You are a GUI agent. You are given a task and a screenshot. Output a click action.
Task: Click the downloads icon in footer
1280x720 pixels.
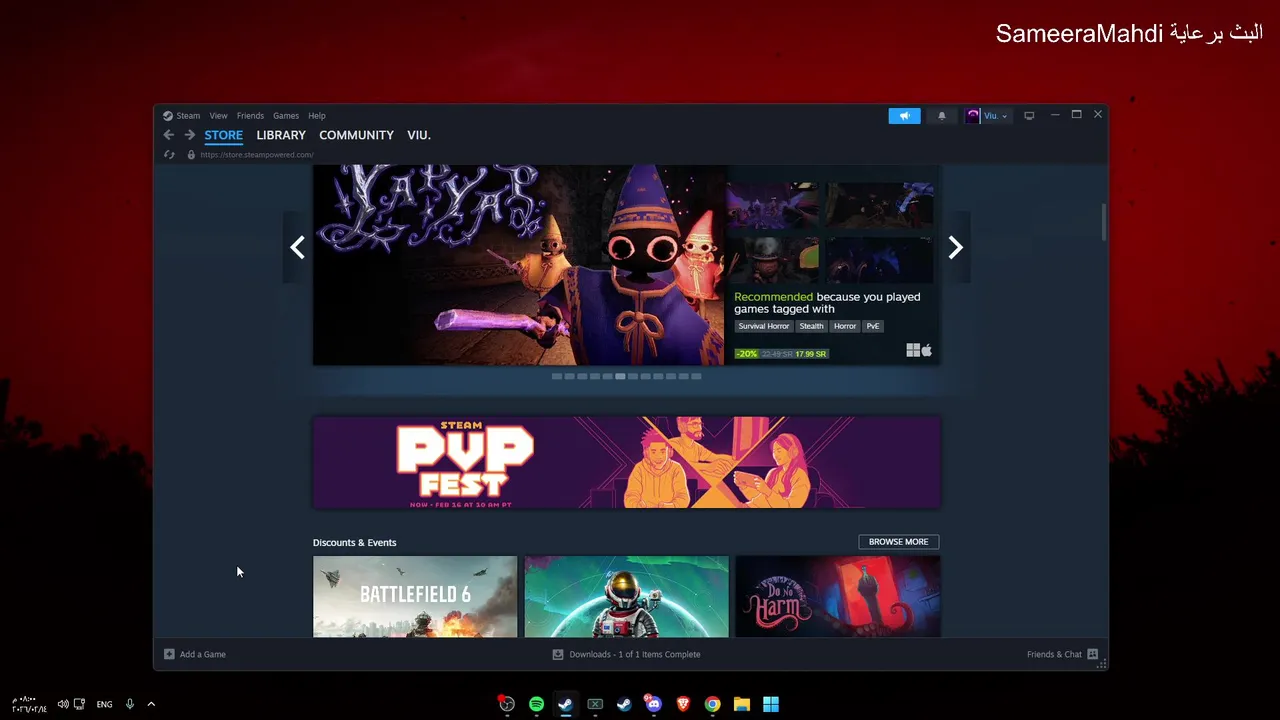pyautogui.click(x=558, y=654)
